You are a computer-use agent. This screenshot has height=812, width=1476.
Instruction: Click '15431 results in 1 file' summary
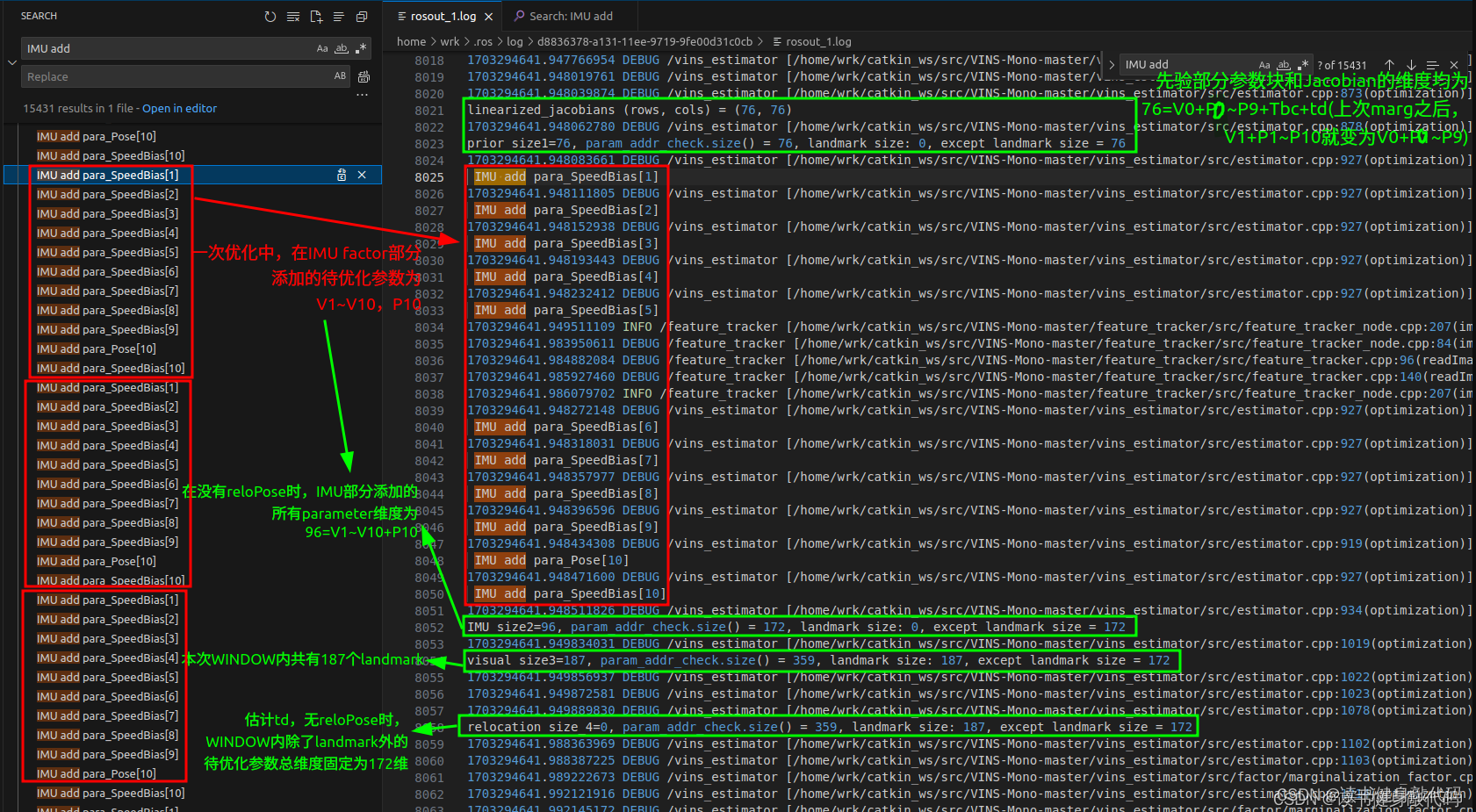[78, 109]
